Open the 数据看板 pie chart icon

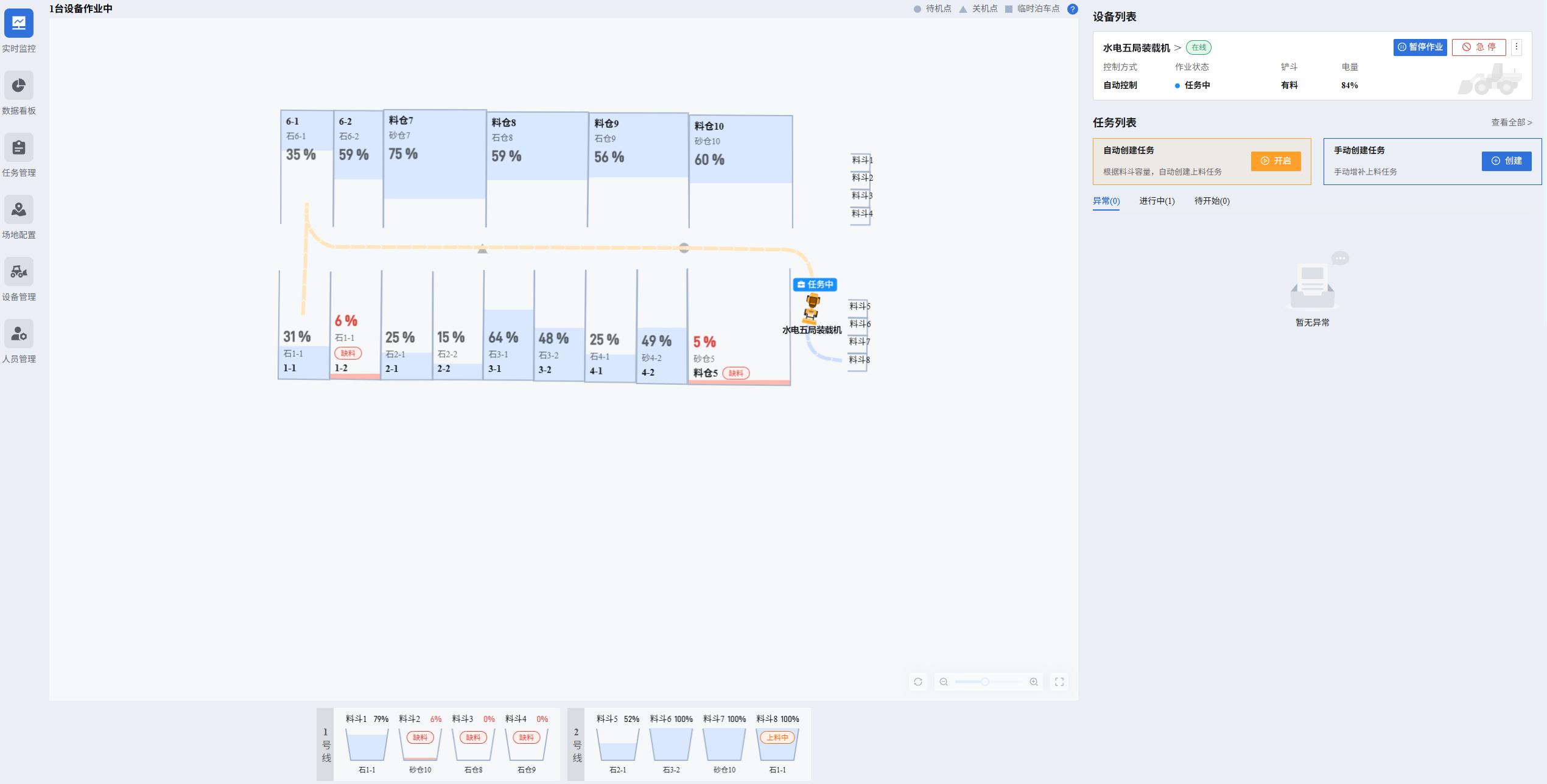19,86
